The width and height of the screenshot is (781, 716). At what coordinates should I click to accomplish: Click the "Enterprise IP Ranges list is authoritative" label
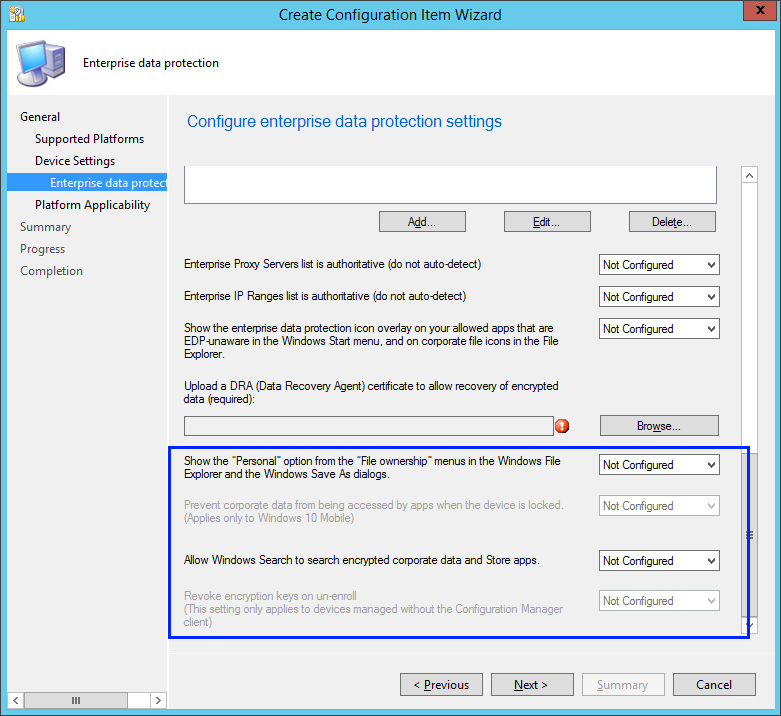point(325,296)
